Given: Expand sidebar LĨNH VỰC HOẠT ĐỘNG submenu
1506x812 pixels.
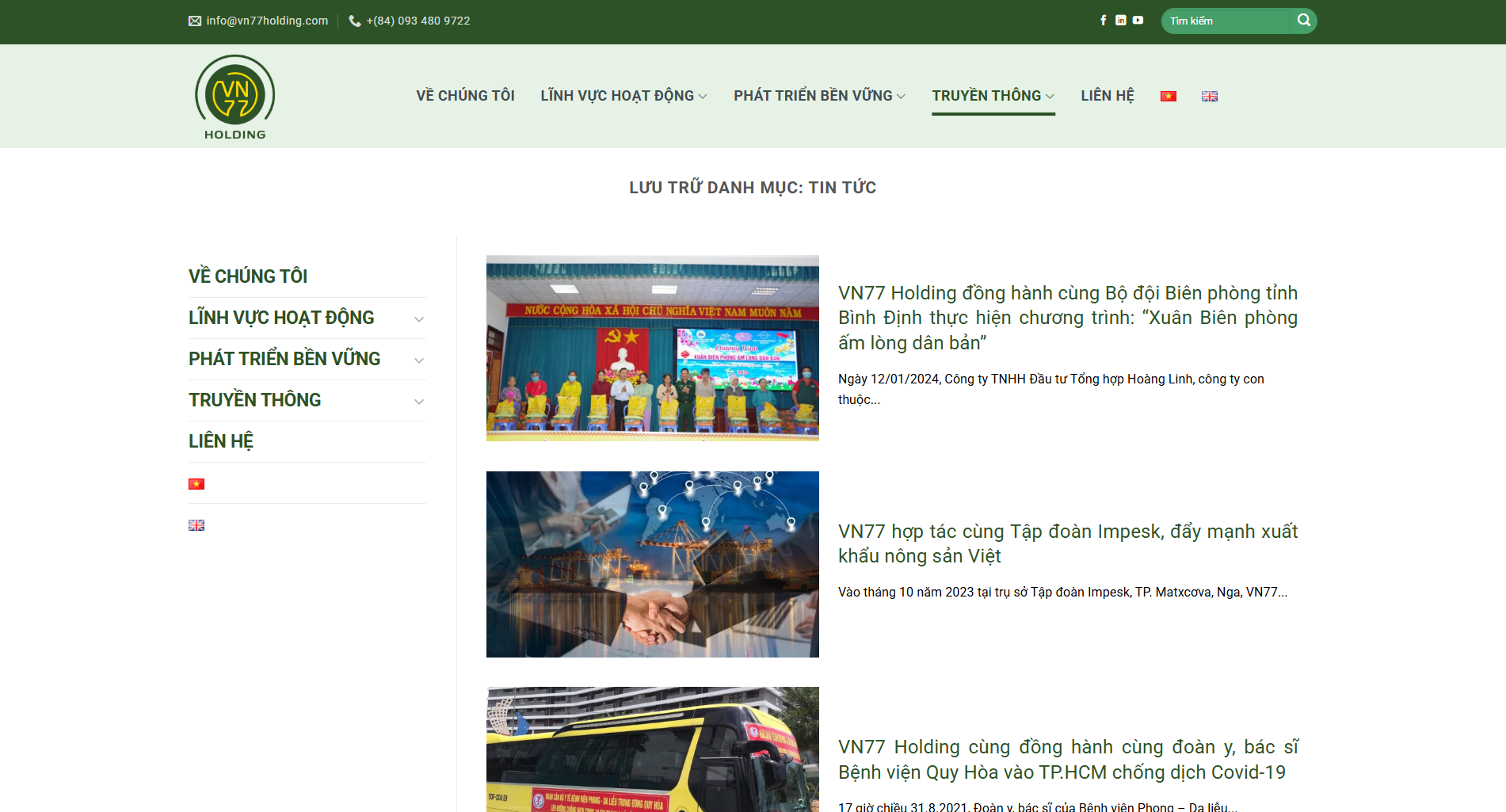Looking at the screenshot, I should pyautogui.click(x=419, y=319).
